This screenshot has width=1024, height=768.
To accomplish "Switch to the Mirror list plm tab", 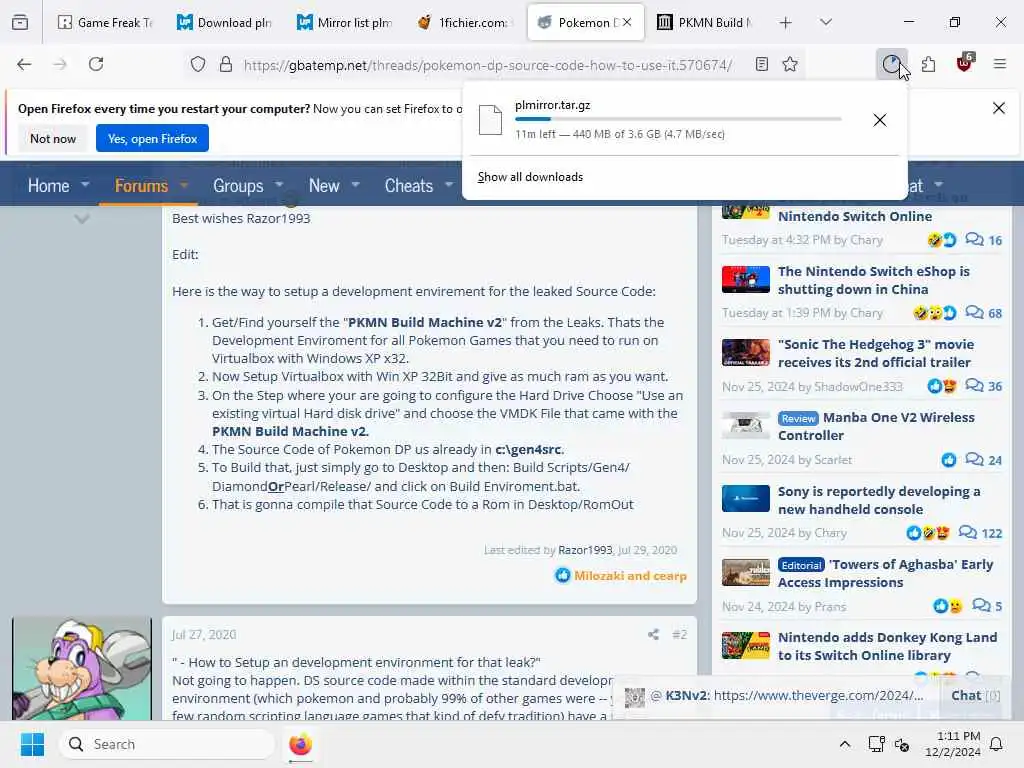I will tap(344, 22).
